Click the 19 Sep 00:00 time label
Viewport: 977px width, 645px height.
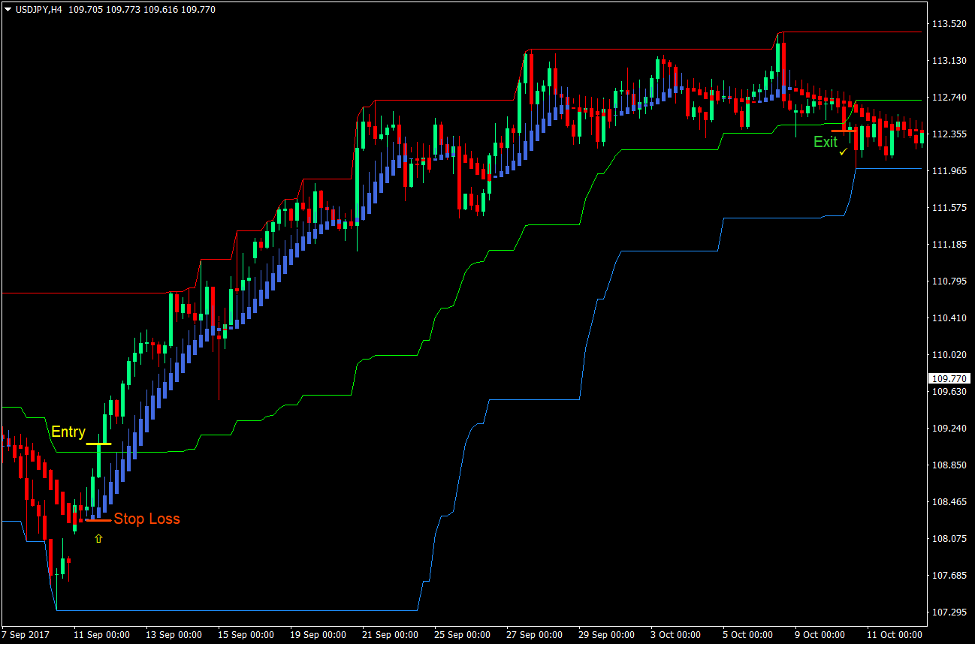[x=318, y=635]
